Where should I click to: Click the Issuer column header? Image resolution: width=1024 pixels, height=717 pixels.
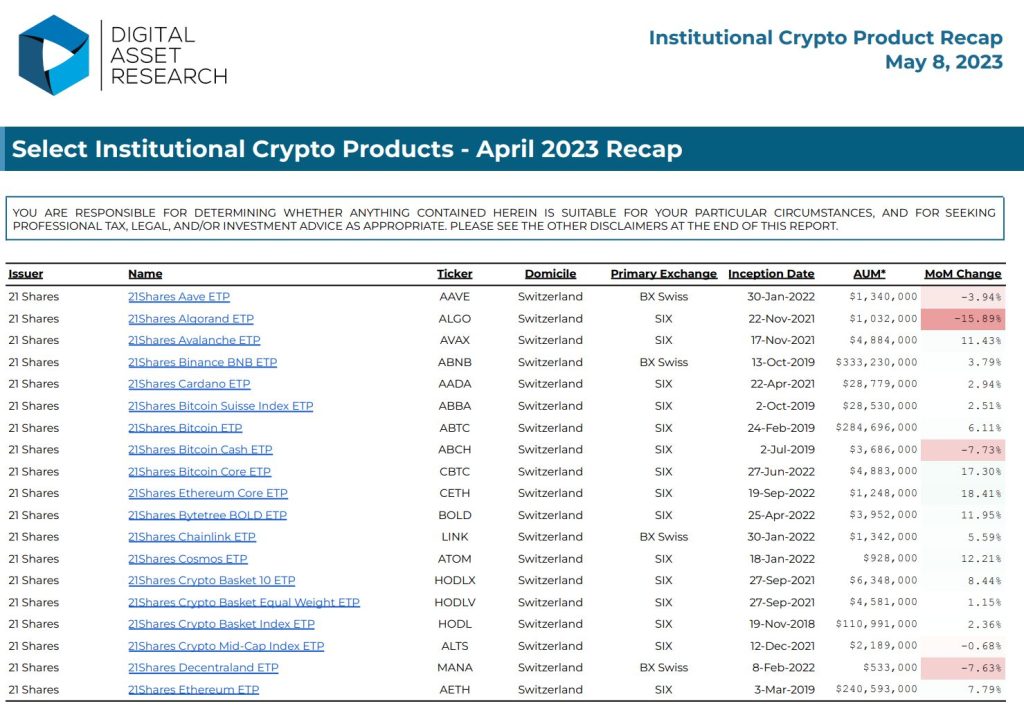[25, 274]
